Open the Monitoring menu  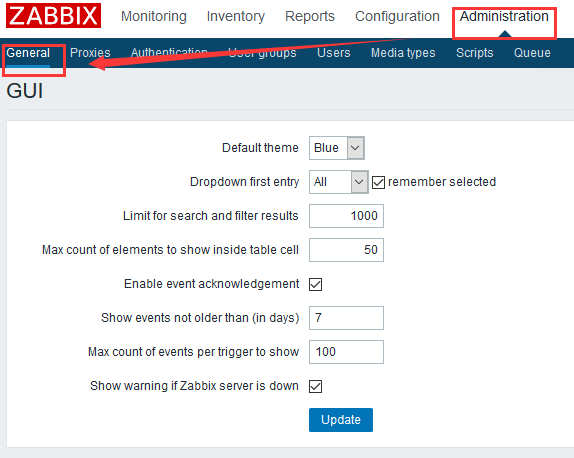pyautogui.click(x=154, y=16)
